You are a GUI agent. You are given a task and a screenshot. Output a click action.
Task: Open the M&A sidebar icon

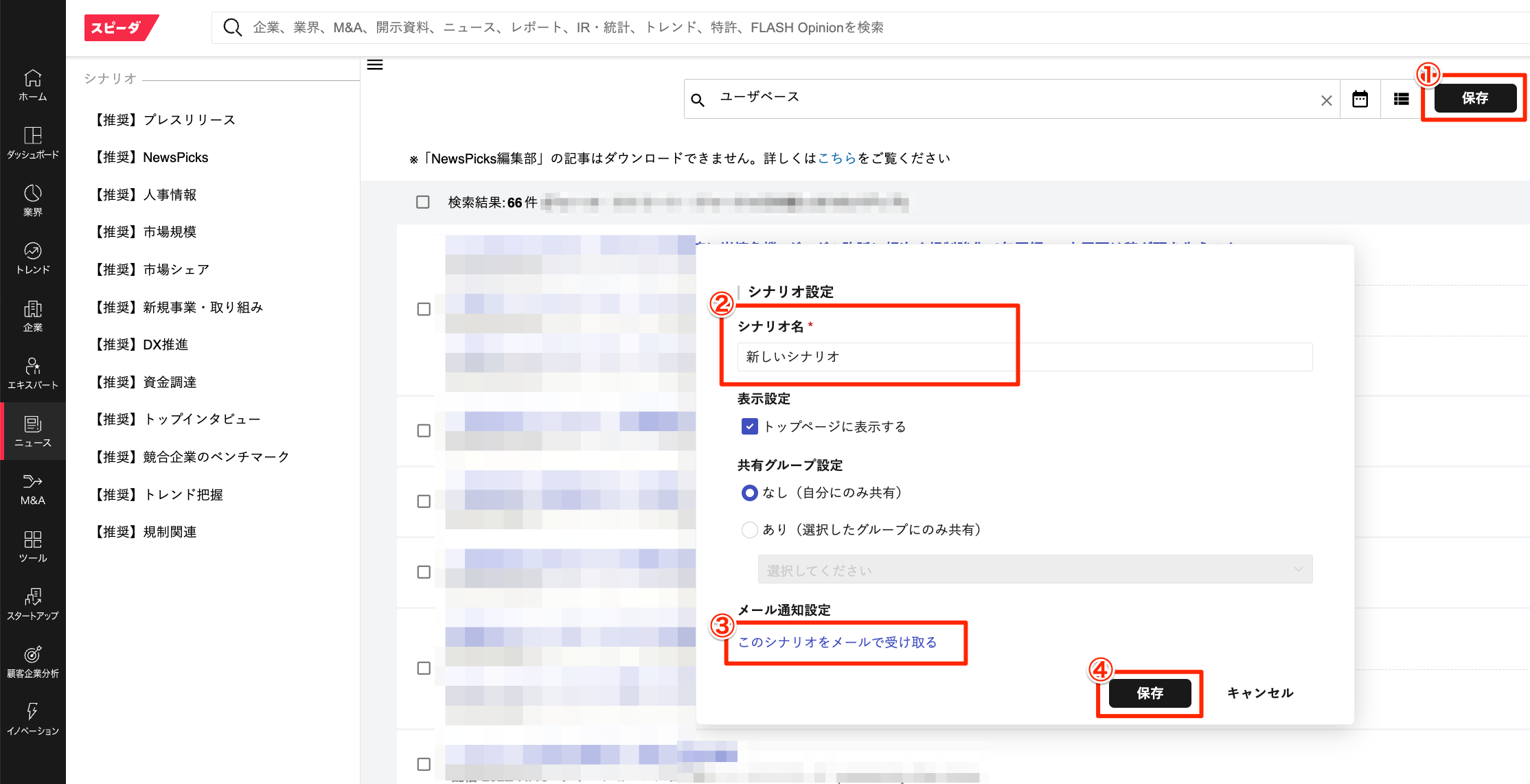32,489
